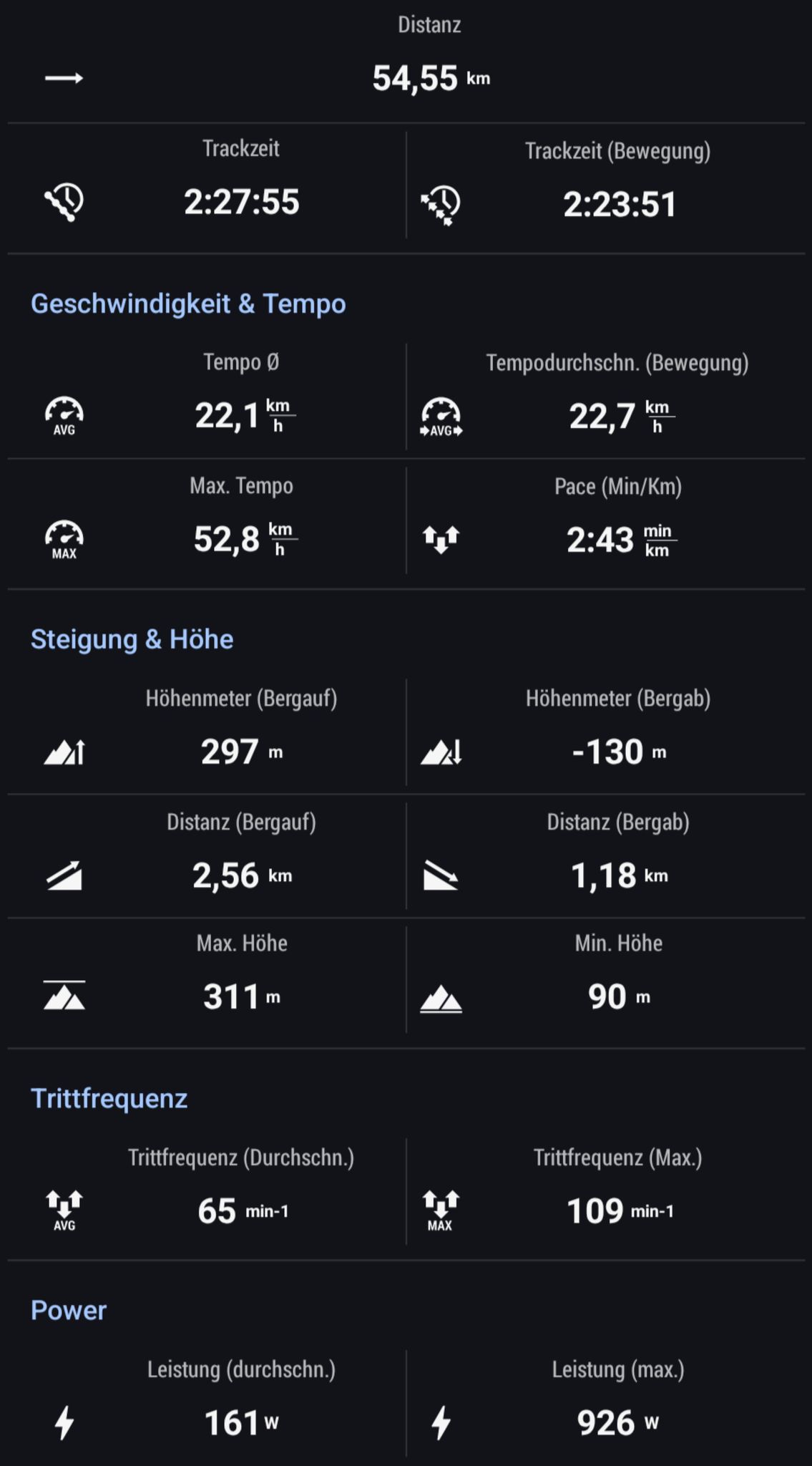812x1466 pixels.
Task: Tap the Höhenmeter Bergauf mountain icon
Action: coord(64,752)
